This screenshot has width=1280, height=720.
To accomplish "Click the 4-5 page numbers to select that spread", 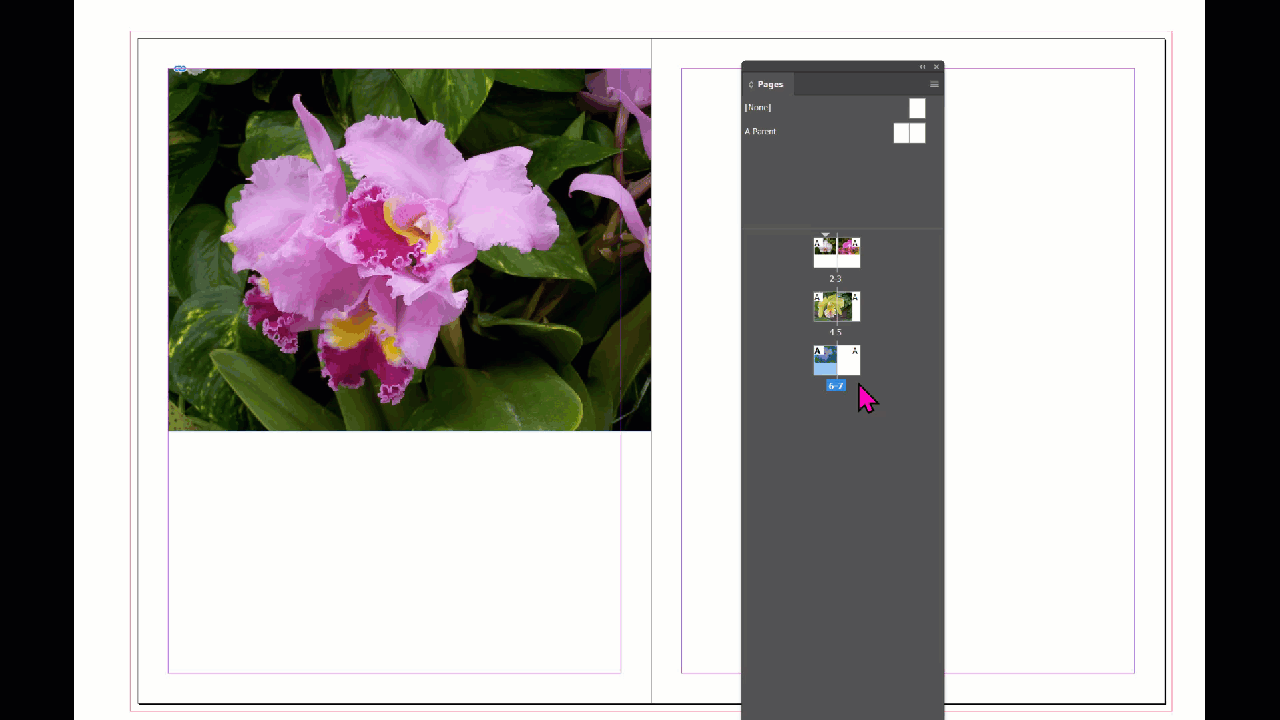I will point(836,332).
